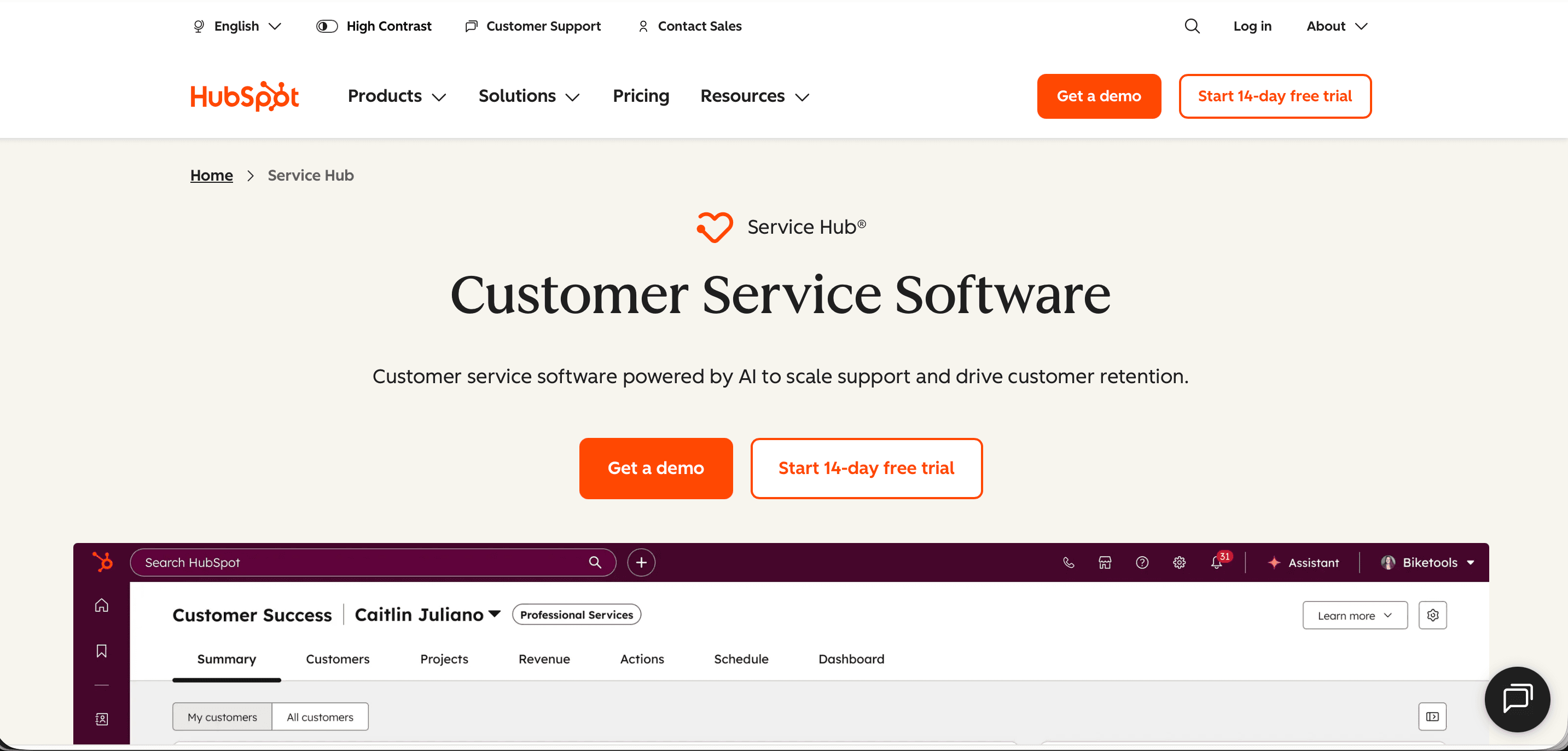Image resolution: width=1568 pixels, height=751 pixels.
Task: Switch to the Actions tab
Action: 642,659
